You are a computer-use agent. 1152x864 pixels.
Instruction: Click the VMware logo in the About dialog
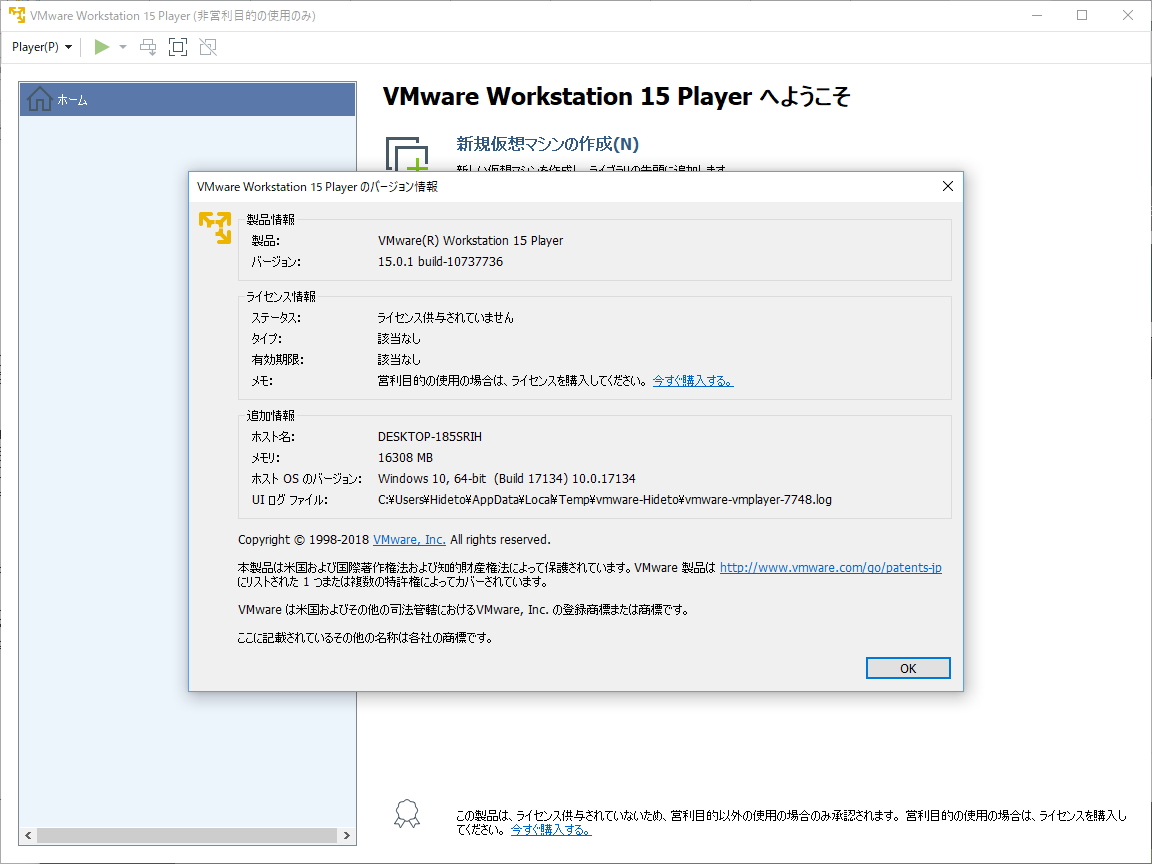tap(214, 228)
